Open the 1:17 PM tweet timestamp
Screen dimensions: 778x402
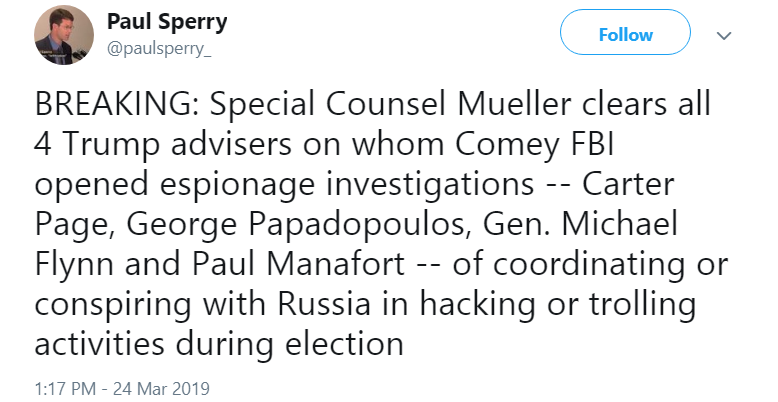click(x=121, y=385)
